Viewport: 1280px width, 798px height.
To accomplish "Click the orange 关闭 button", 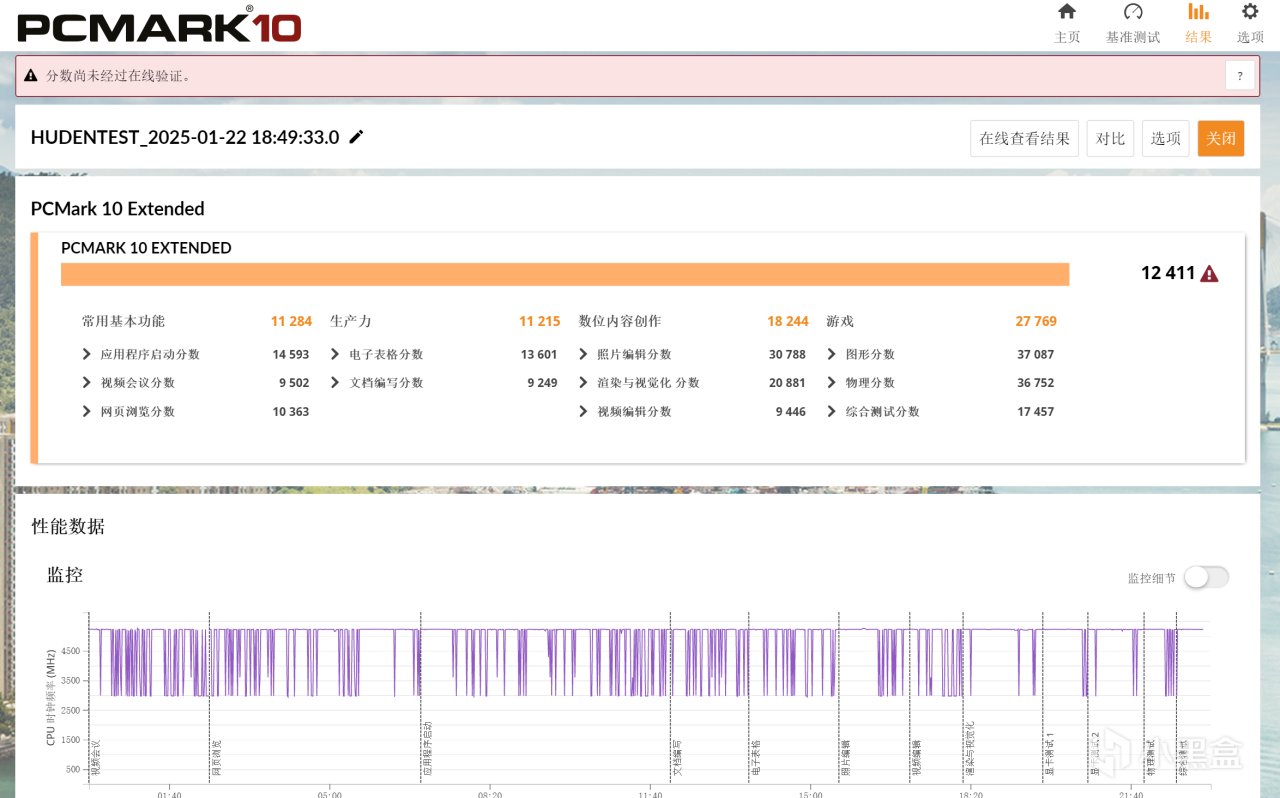I will (1221, 138).
